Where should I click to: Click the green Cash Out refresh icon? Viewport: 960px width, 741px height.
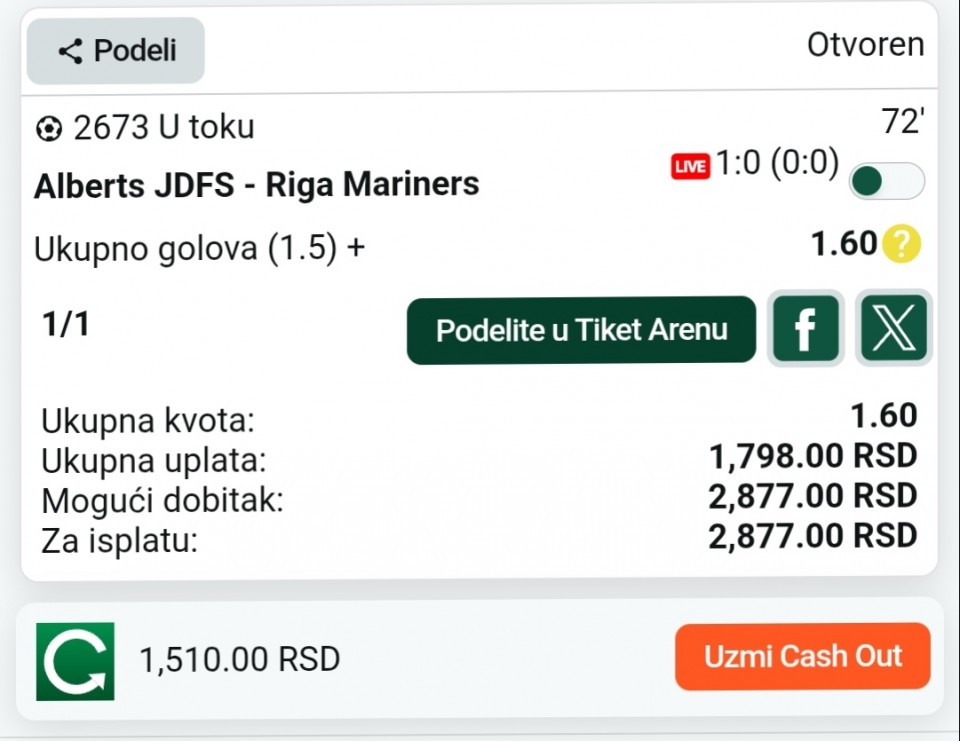click(75, 661)
